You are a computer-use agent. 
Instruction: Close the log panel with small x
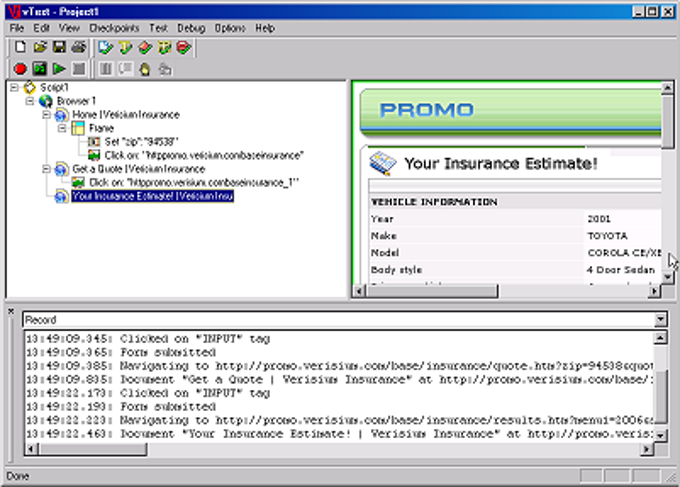(11, 311)
